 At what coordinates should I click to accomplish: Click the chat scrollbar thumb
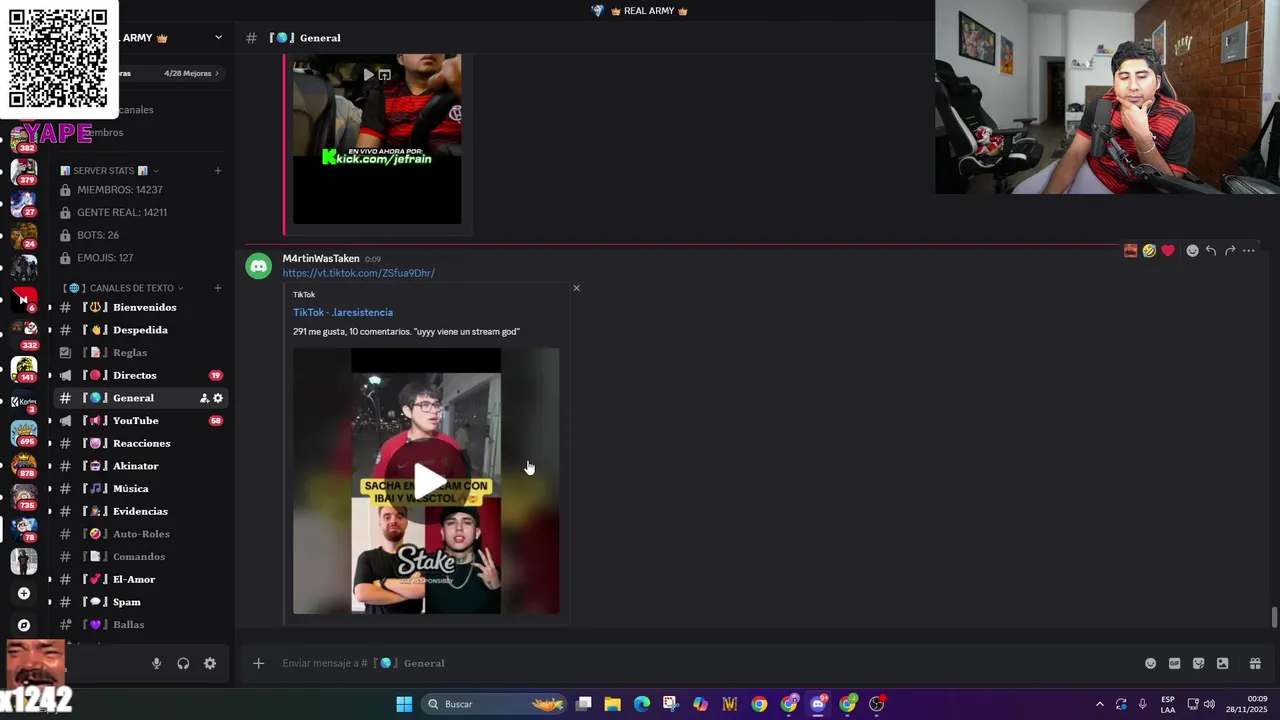coord(1274,617)
